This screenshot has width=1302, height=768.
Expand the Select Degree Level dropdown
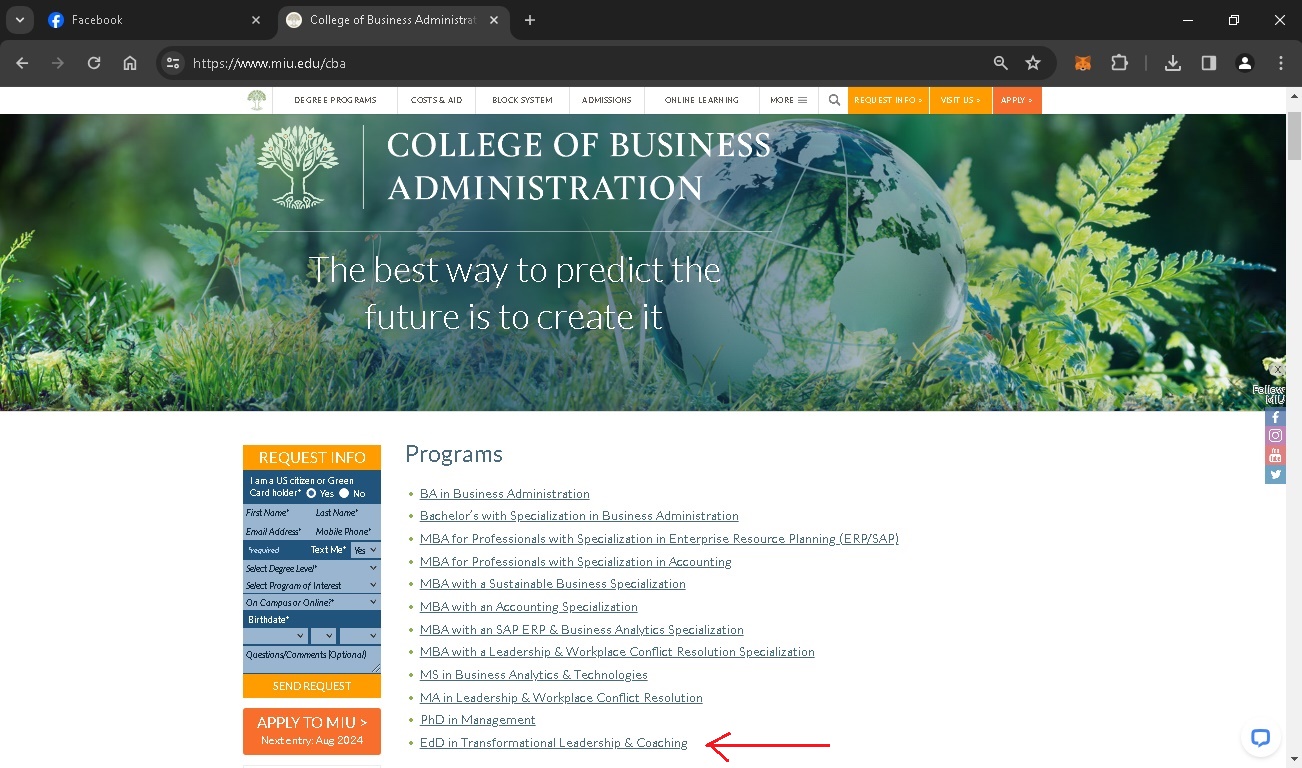312,568
